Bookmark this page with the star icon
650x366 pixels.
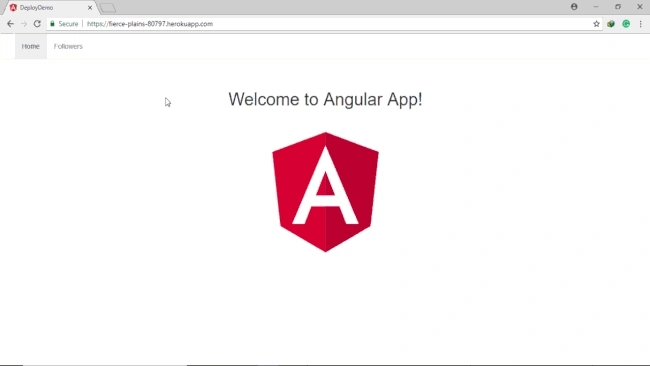[x=596, y=24]
